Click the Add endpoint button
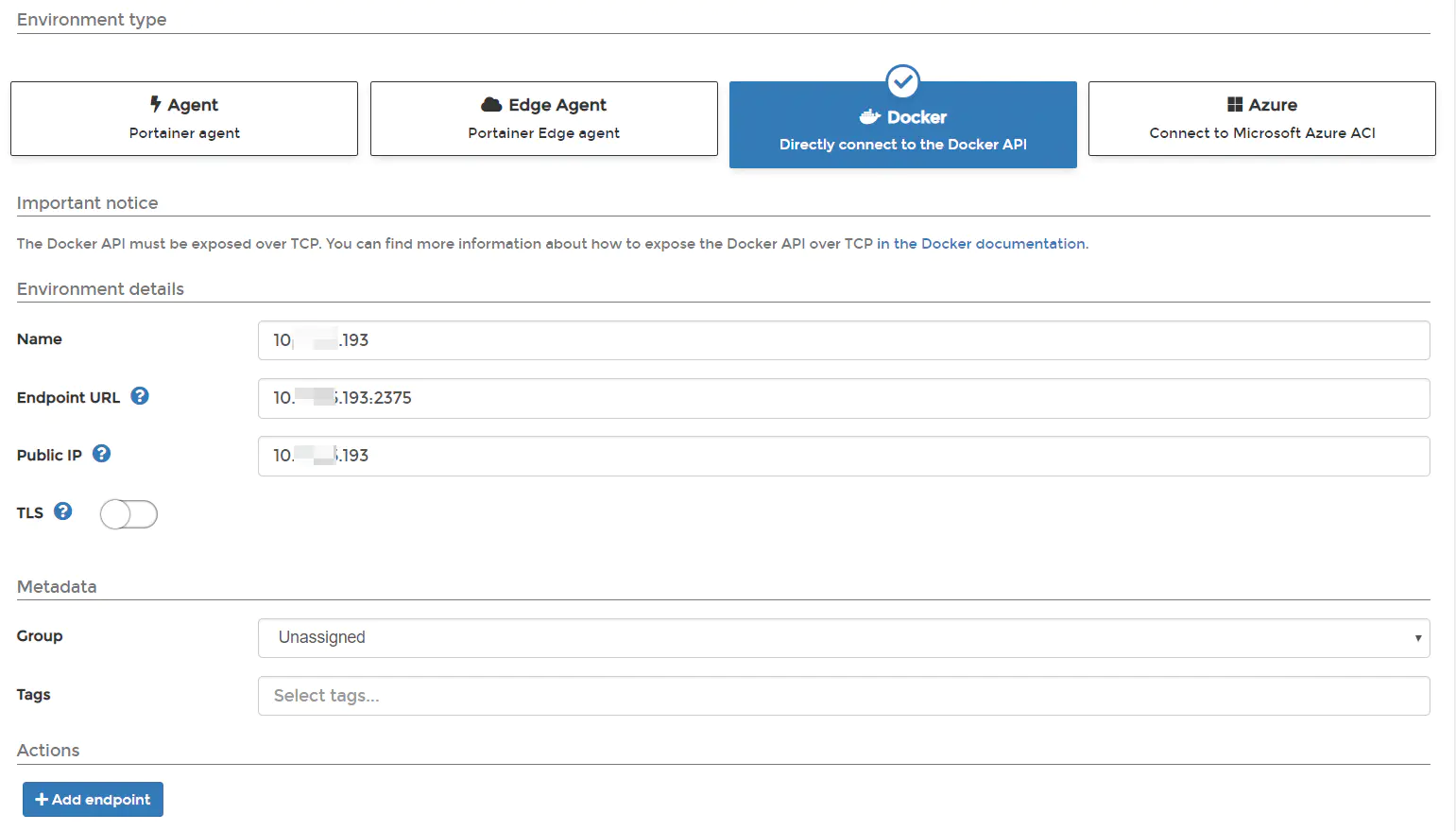 coord(93,800)
